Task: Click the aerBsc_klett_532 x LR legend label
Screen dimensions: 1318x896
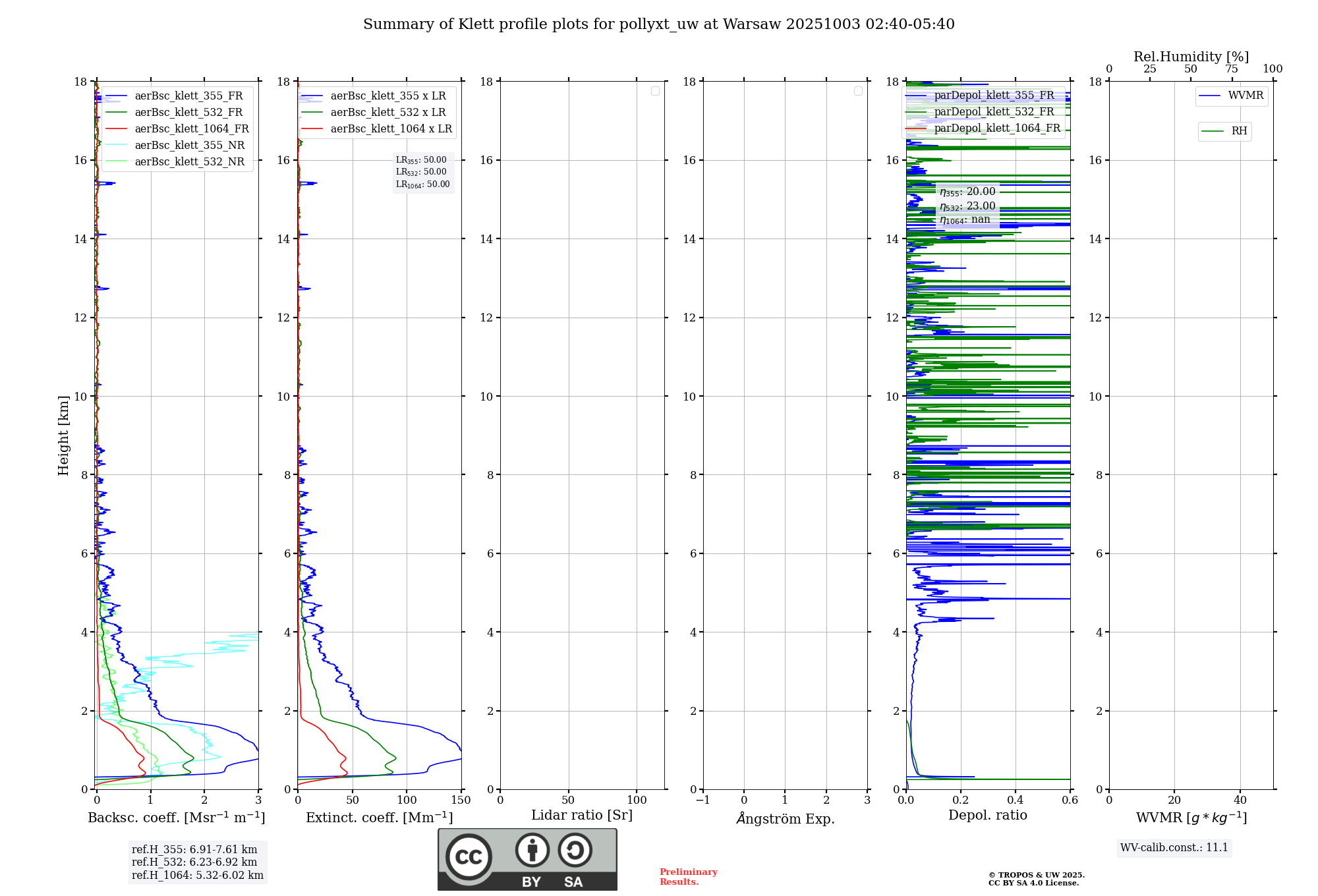Action: pos(387,113)
